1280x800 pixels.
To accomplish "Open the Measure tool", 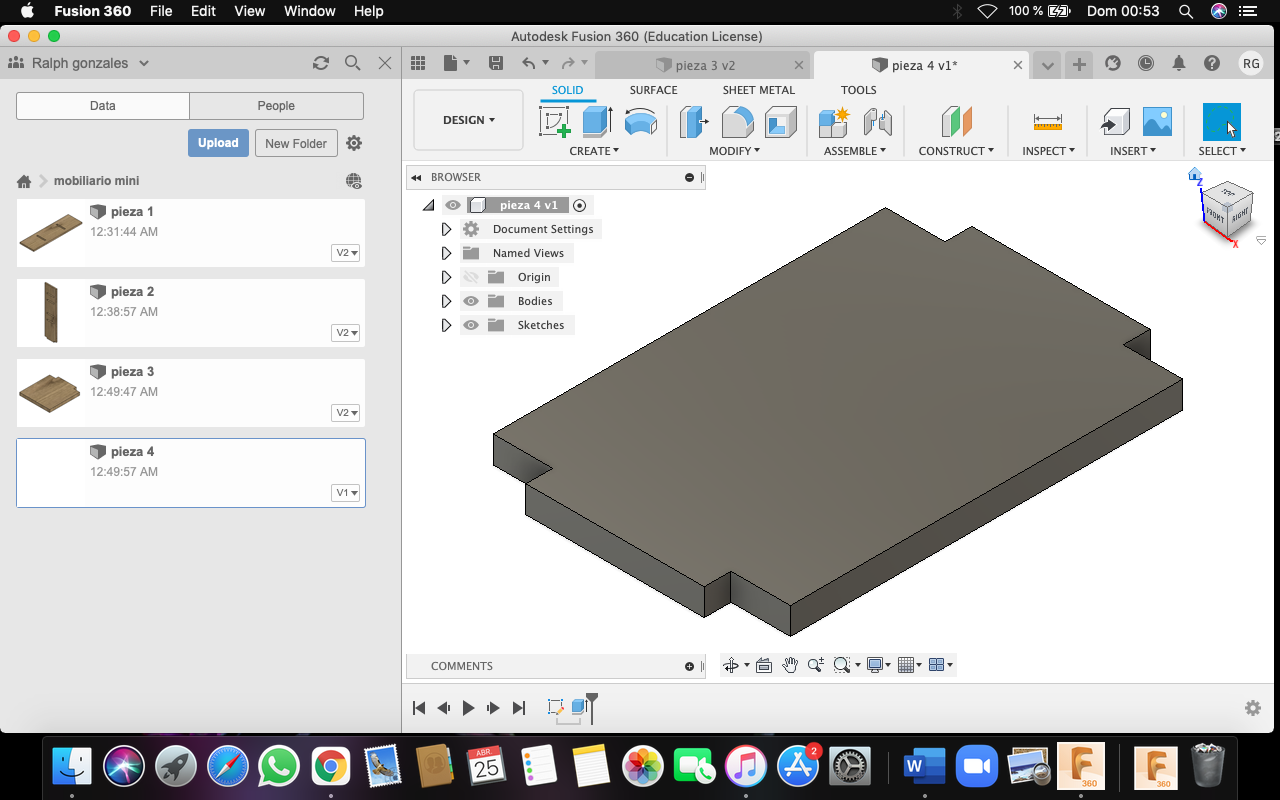I will 1047,122.
